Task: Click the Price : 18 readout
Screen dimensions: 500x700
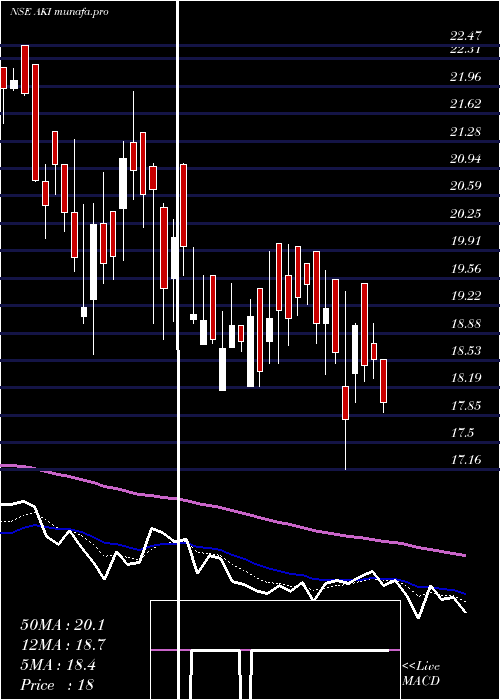Action: 57,685
